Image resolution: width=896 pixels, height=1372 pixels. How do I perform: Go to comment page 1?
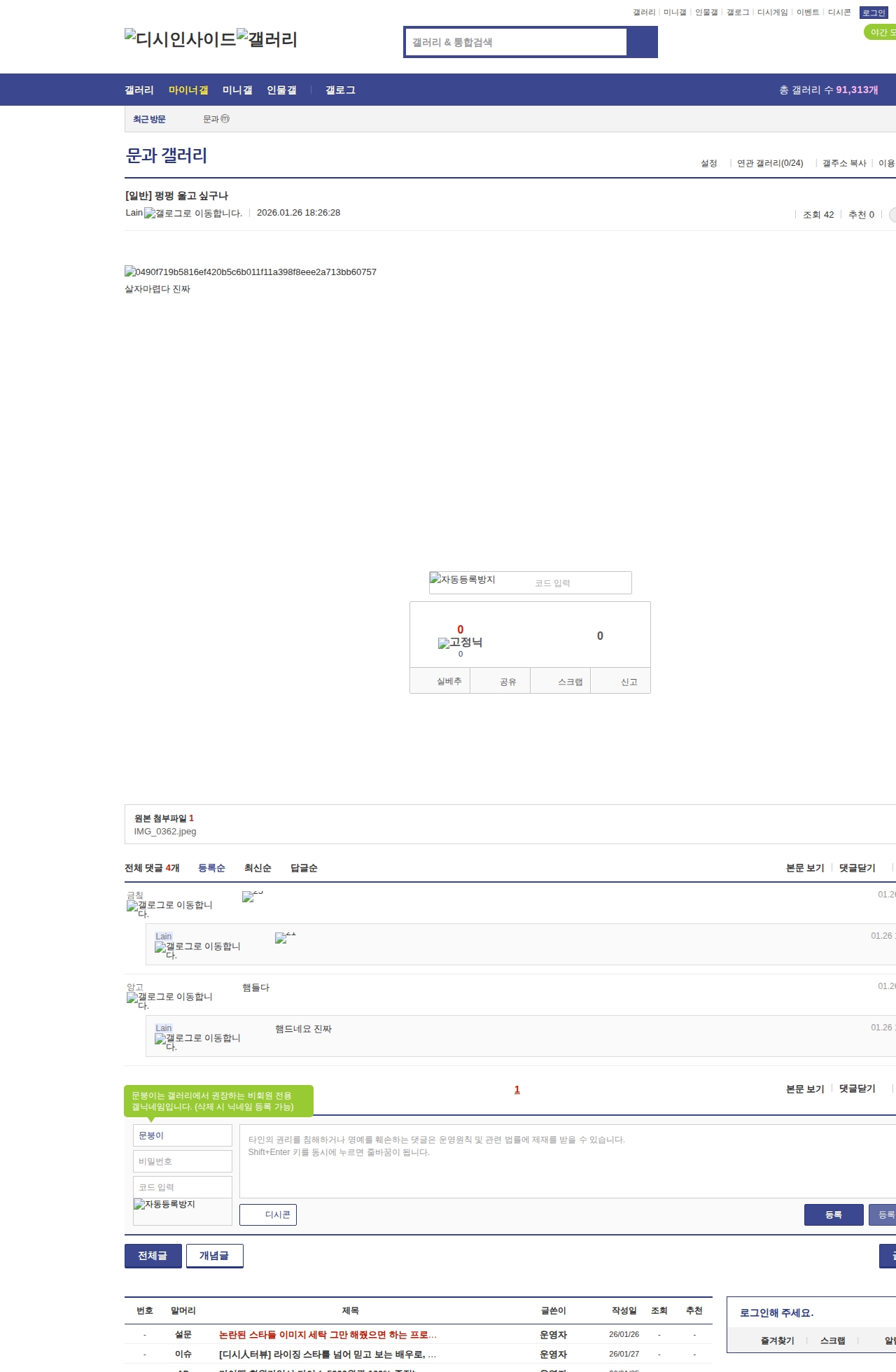click(517, 1089)
